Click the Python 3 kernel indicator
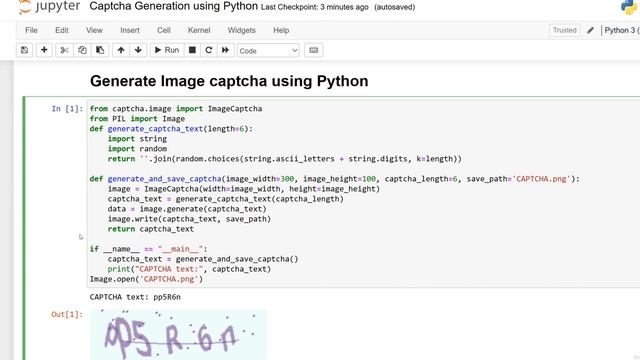Image resolution: width=640 pixels, height=360 pixels. pyautogui.click(x=622, y=30)
